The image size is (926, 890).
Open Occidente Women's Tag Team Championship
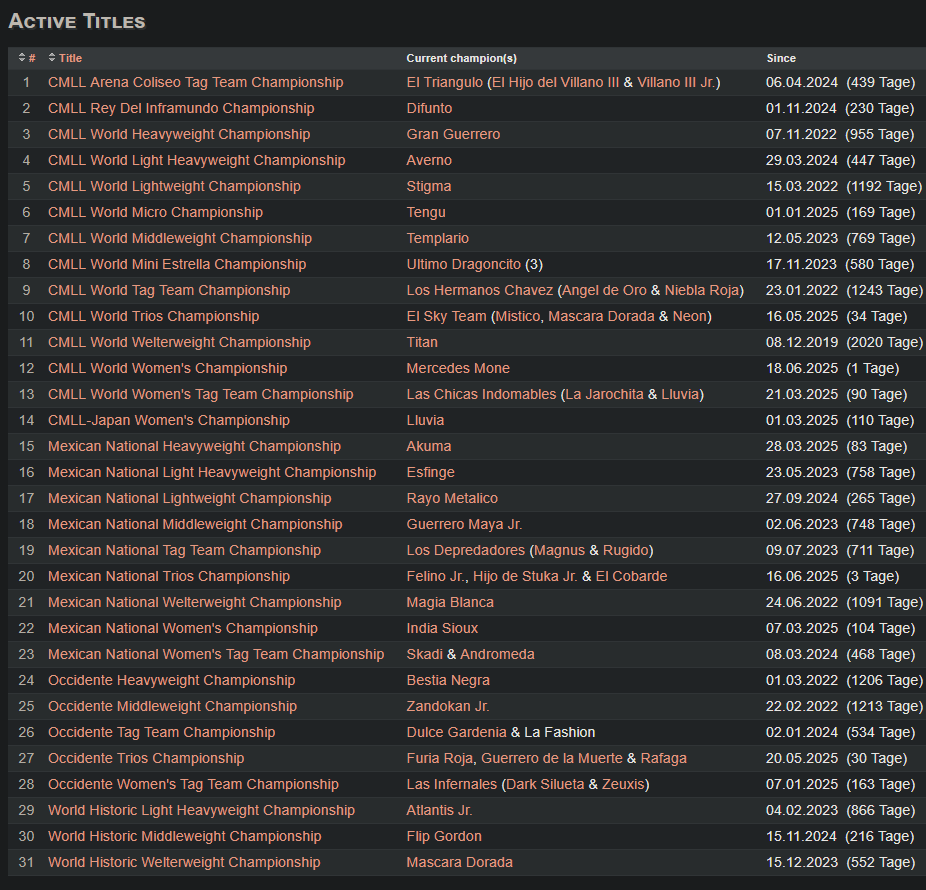(x=194, y=784)
